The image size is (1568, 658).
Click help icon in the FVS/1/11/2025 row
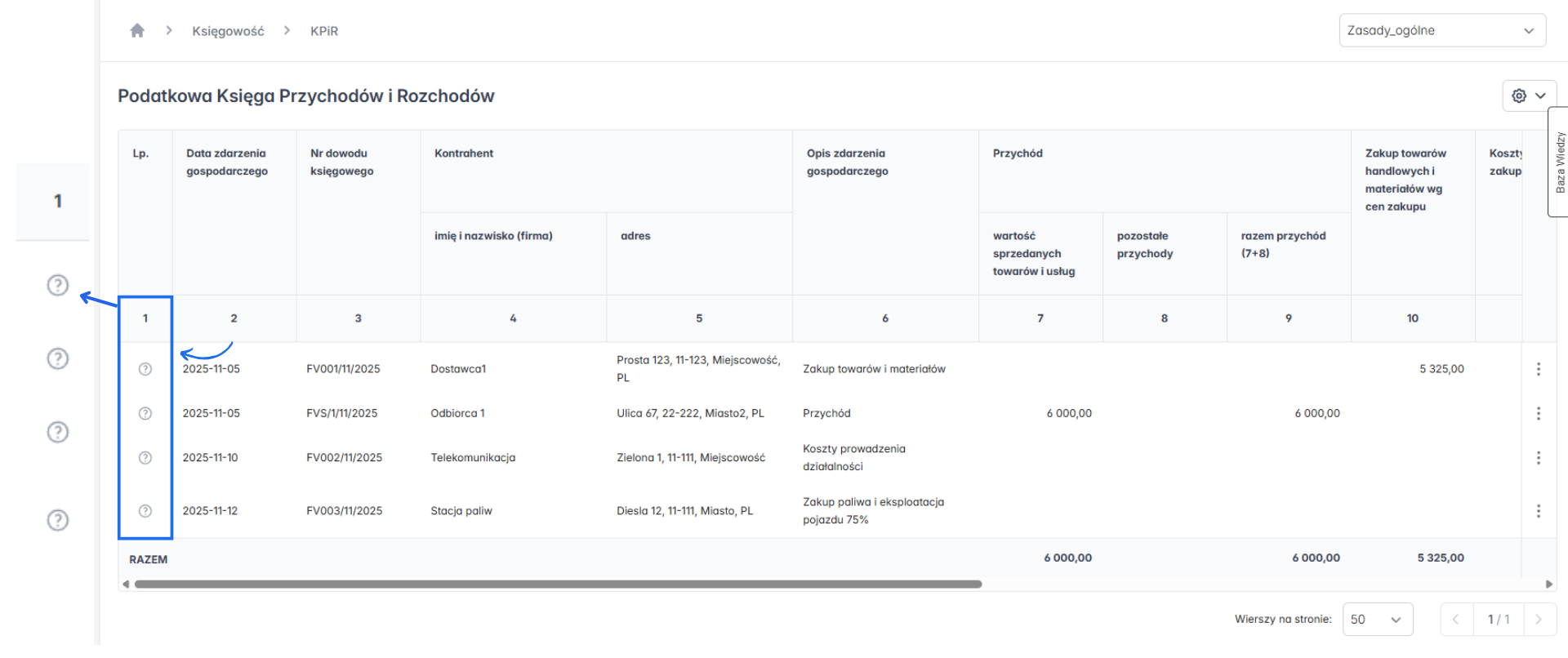[145, 413]
